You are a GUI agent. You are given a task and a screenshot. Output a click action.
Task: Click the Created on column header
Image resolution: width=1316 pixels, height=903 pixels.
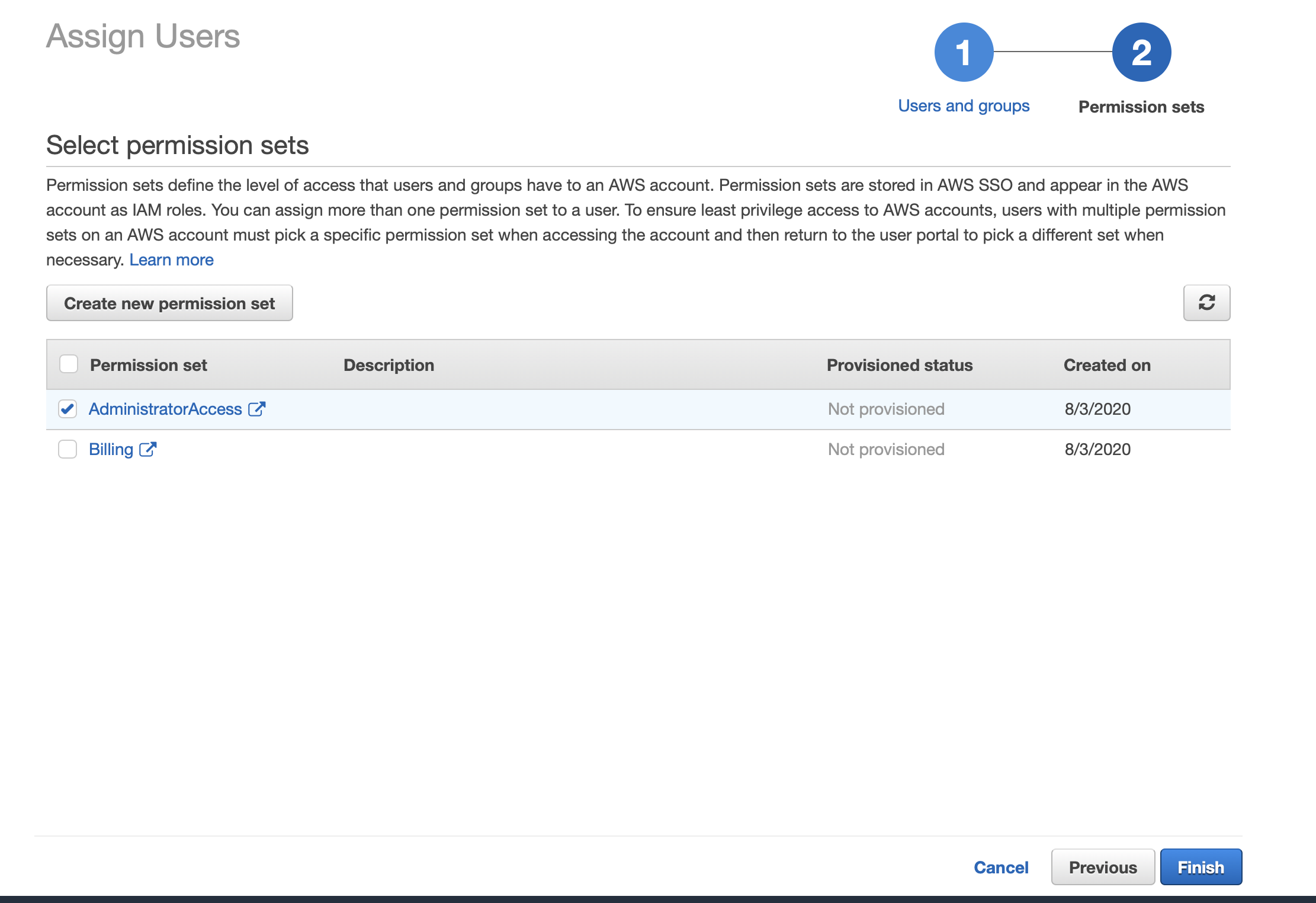coord(1107,365)
